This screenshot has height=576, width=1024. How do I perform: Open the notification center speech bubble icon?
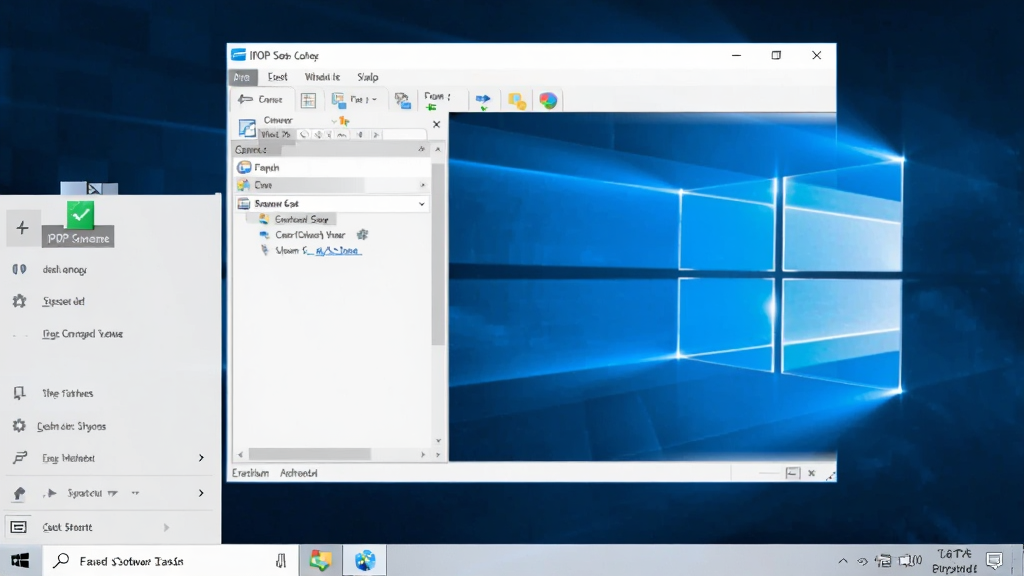(994, 560)
